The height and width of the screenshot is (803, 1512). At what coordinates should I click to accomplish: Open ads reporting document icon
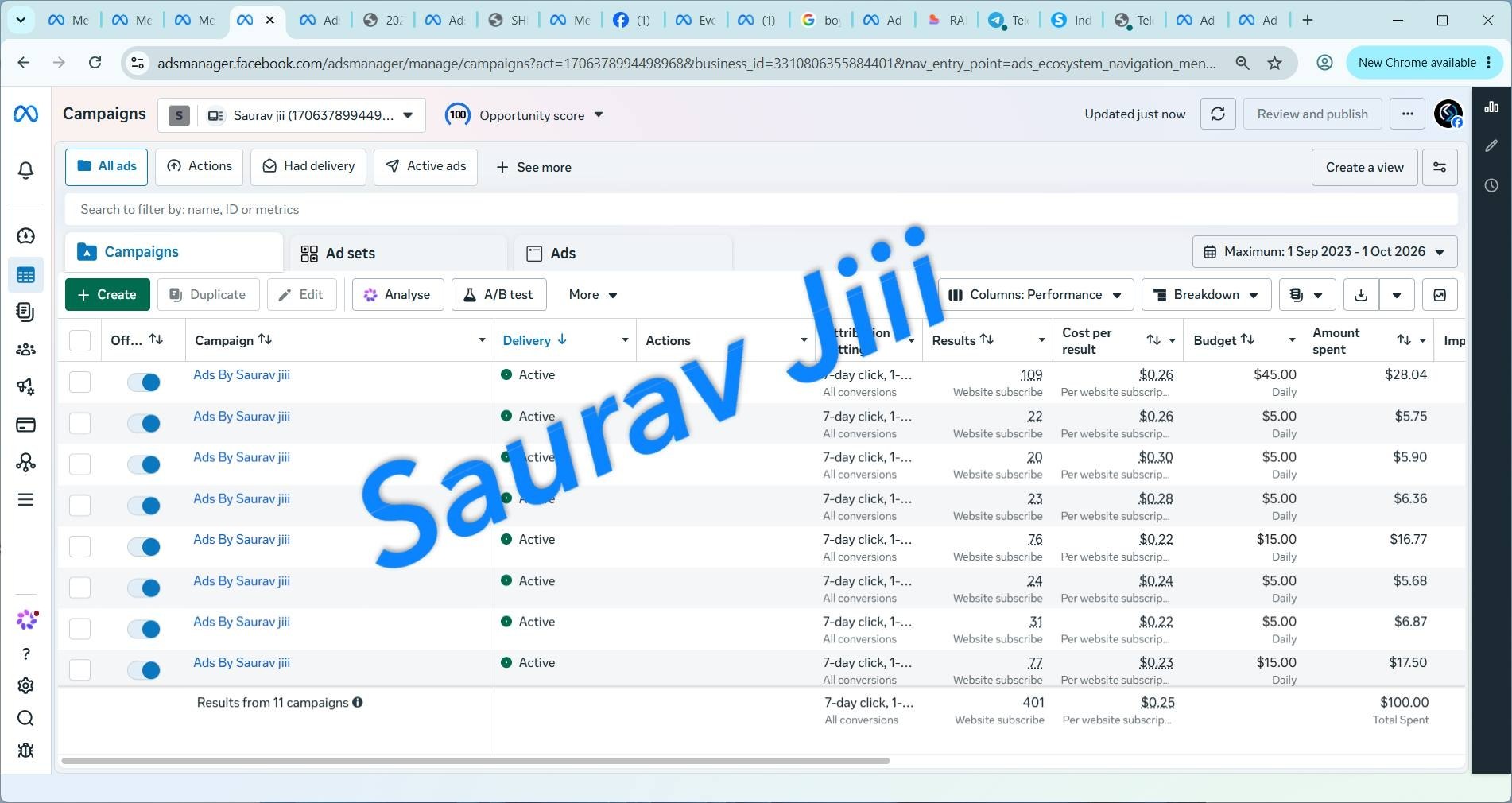[x=25, y=312]
